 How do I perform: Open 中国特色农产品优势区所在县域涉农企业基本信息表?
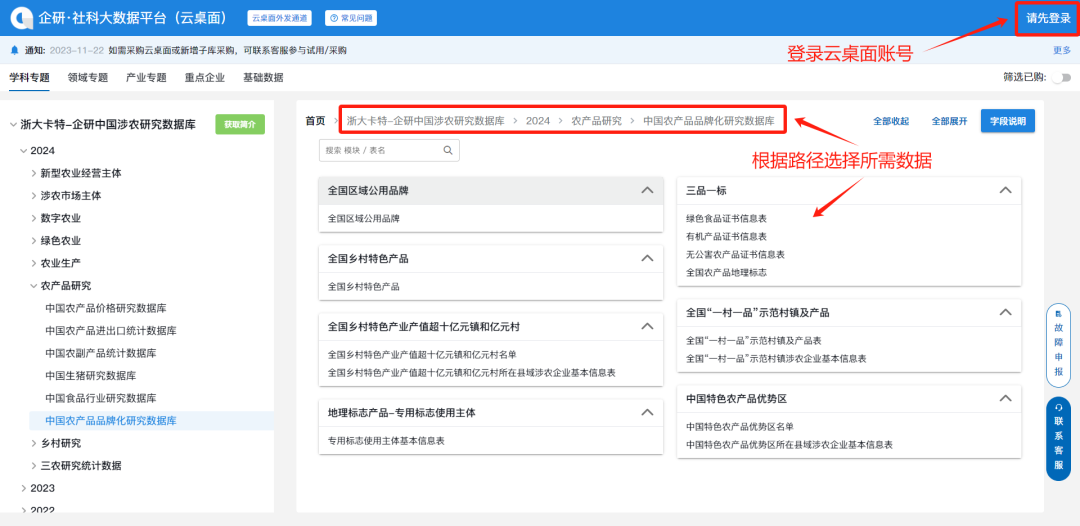(x=789, y=445)
